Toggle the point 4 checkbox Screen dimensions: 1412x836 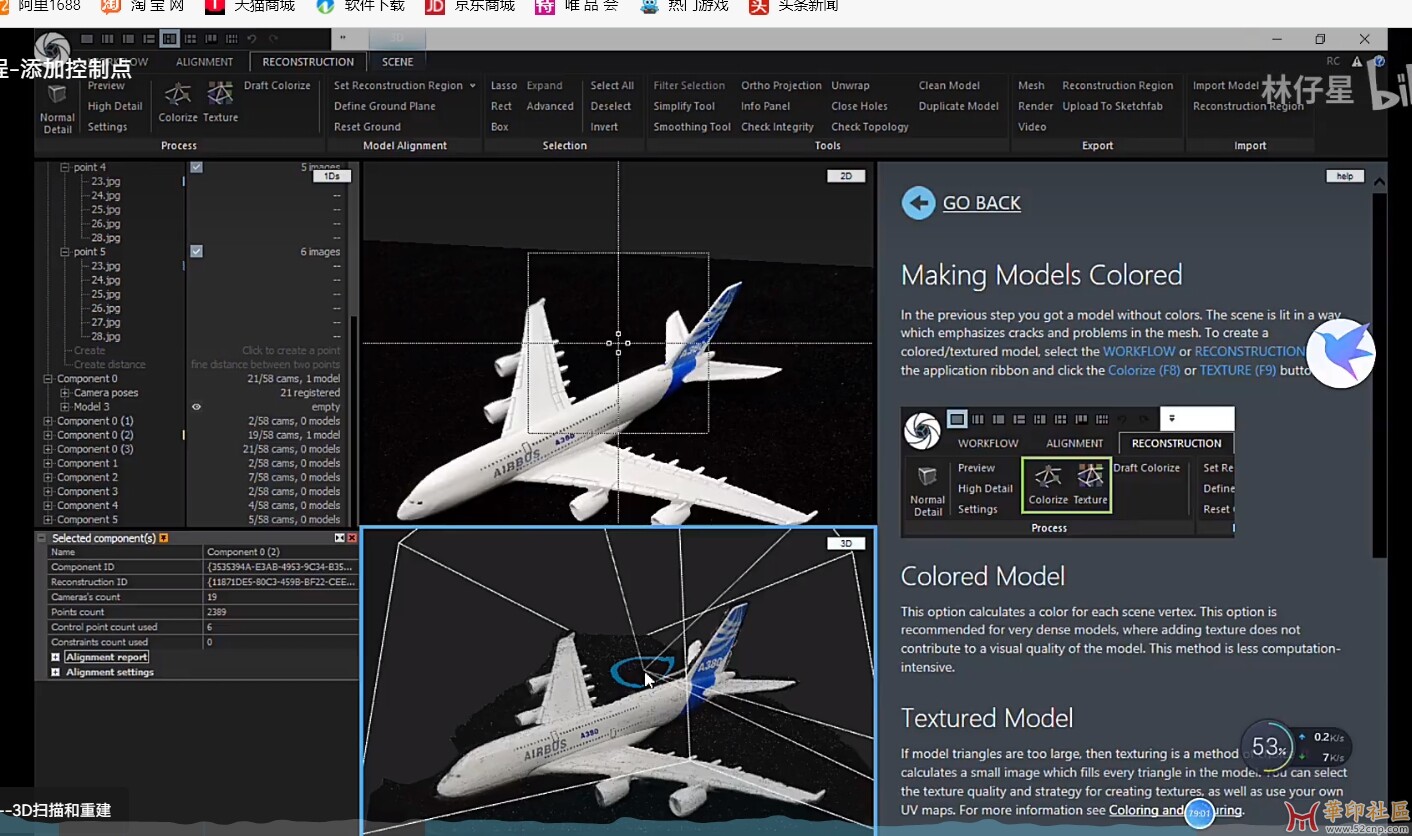click(197, 167)
